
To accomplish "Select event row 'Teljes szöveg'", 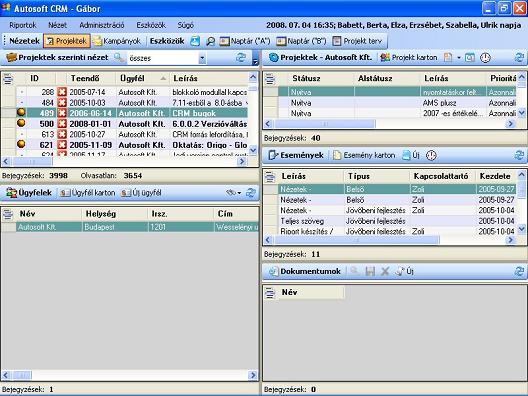I will click(397, 221).
